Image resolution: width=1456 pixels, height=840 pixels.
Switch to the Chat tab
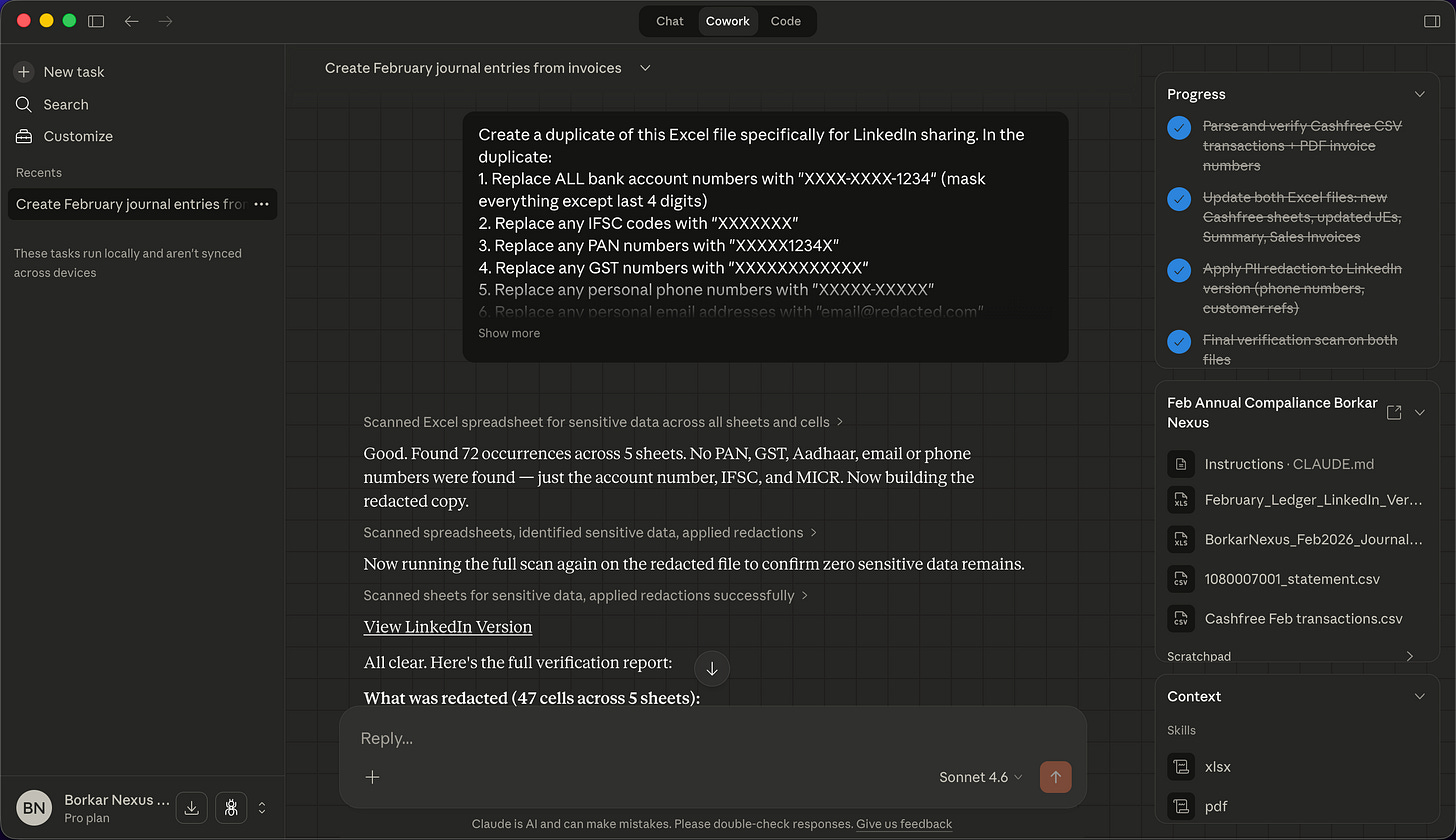pos(670,21)
